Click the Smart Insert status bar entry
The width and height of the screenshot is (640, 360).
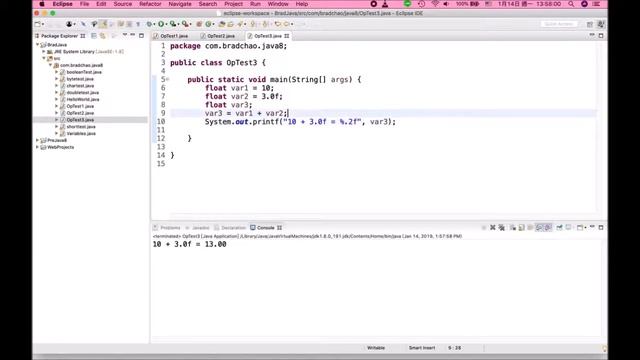tap(422, 348)
